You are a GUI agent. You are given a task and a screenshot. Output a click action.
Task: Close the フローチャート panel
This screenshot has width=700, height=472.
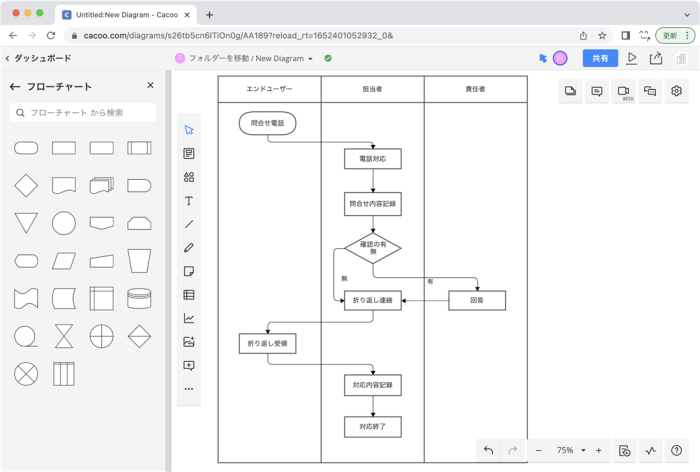150,85
